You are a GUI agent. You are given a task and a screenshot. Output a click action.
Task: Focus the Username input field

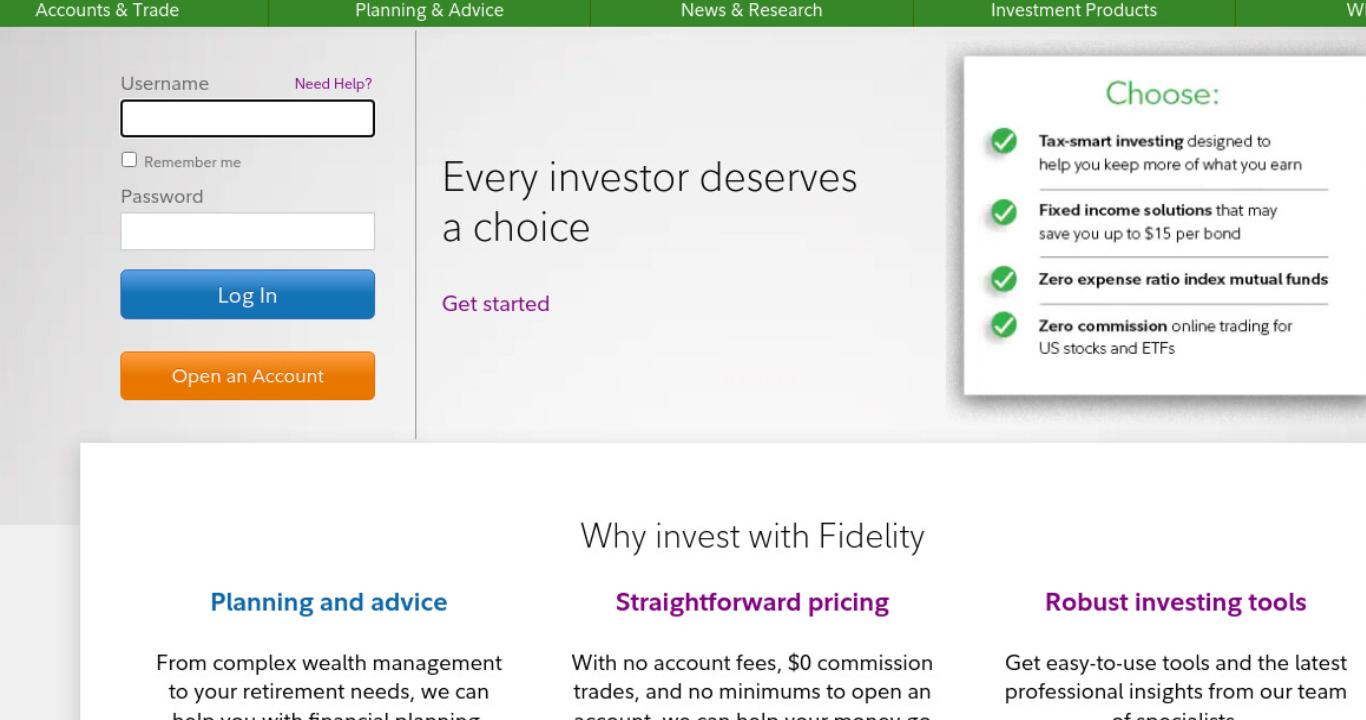click(247, 118)
